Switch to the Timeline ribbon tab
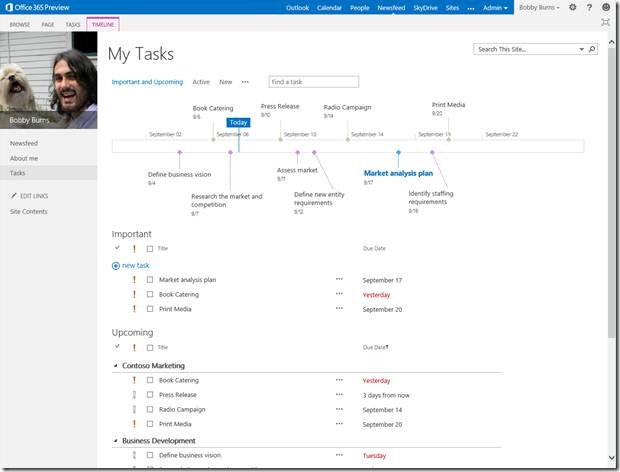The image size is (620, 472). (103, 23)
